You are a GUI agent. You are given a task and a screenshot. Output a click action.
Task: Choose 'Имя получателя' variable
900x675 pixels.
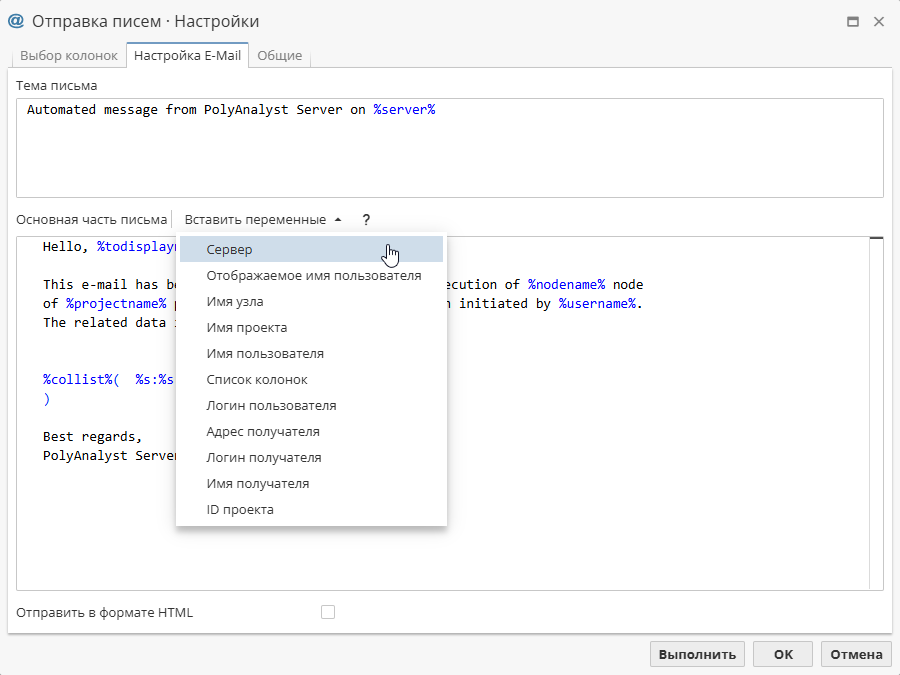tap(311, 484)
